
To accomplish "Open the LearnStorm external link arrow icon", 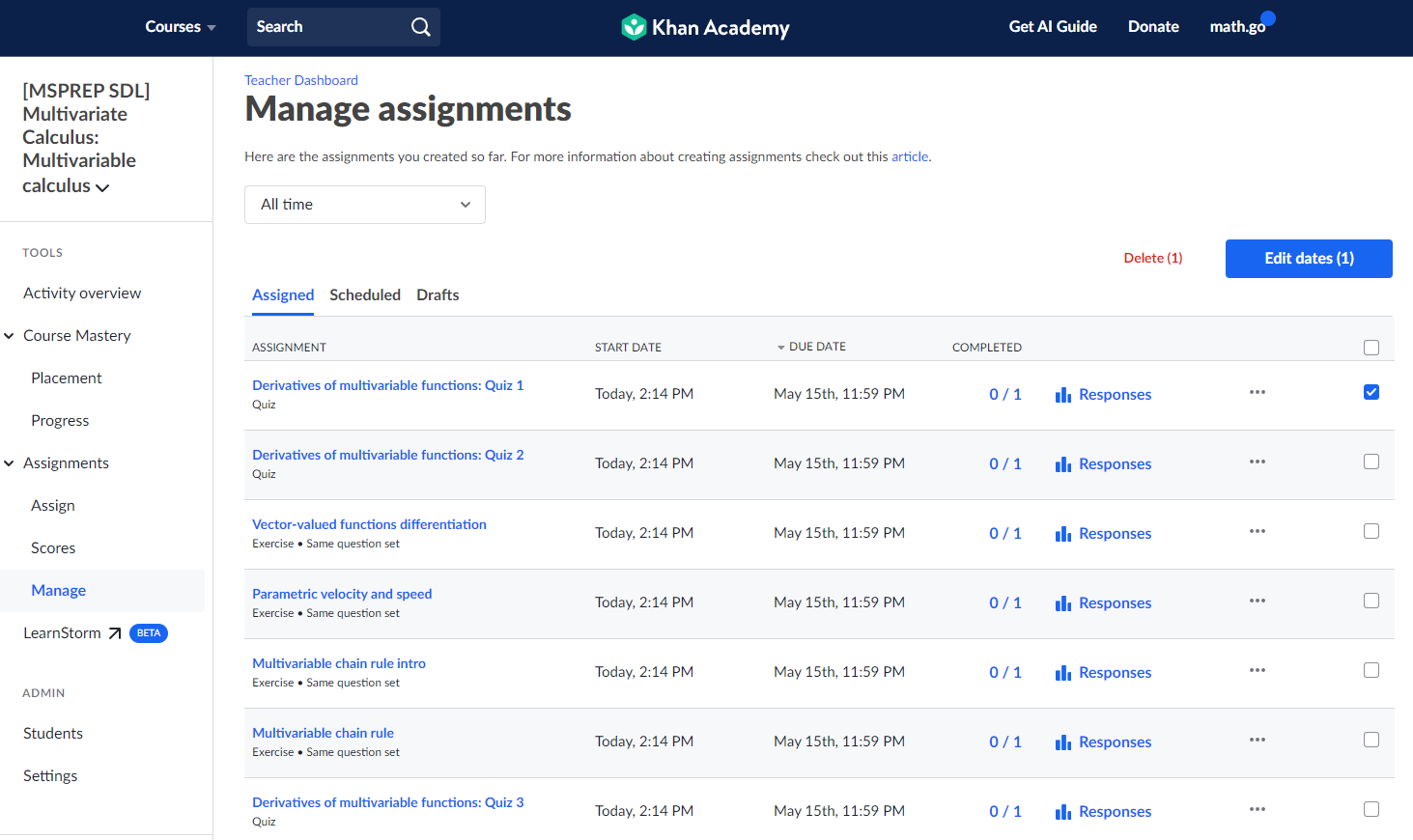I will 115,633.
